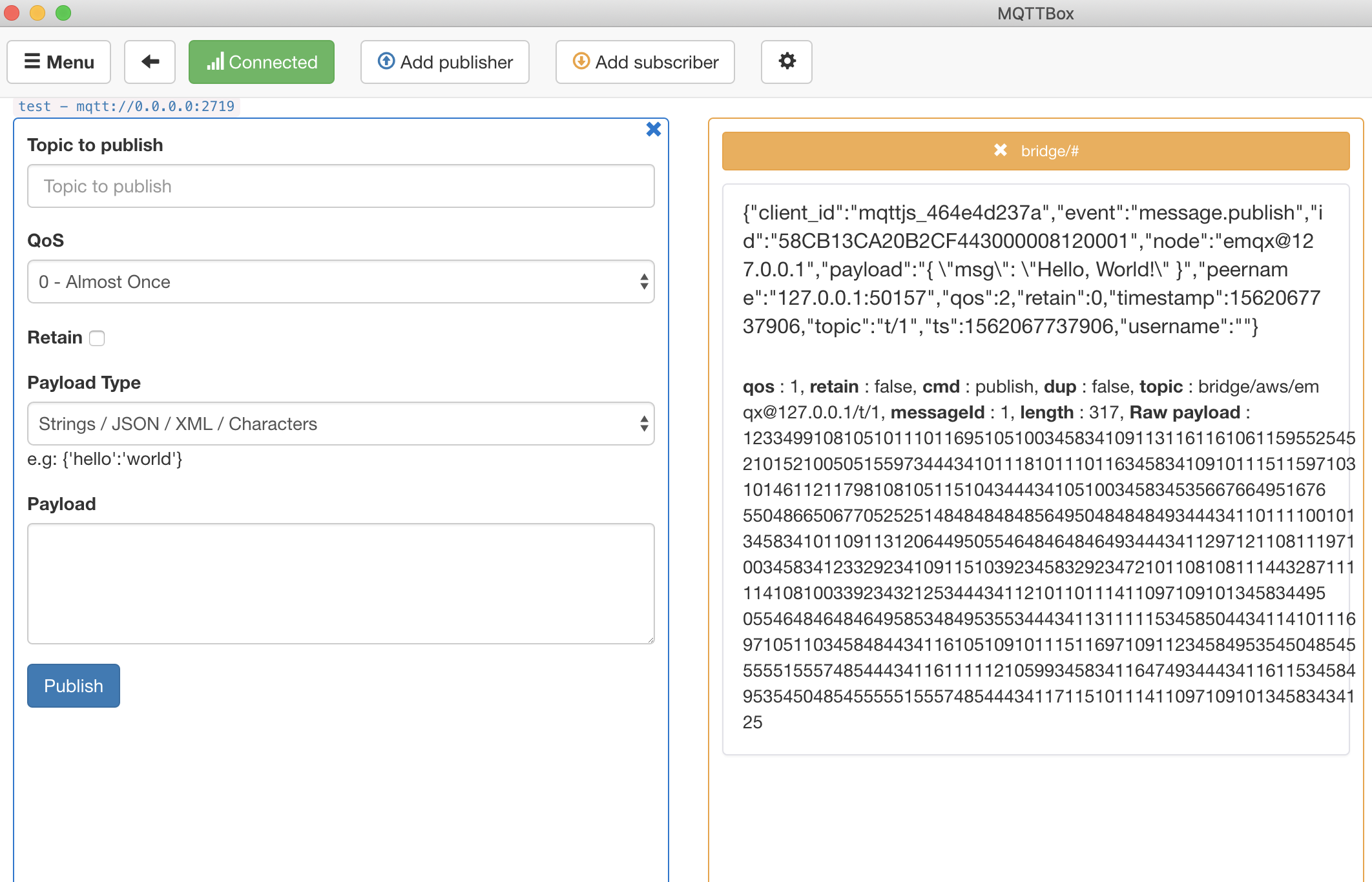Close the publisher panel with blue X

coord(654,129)
